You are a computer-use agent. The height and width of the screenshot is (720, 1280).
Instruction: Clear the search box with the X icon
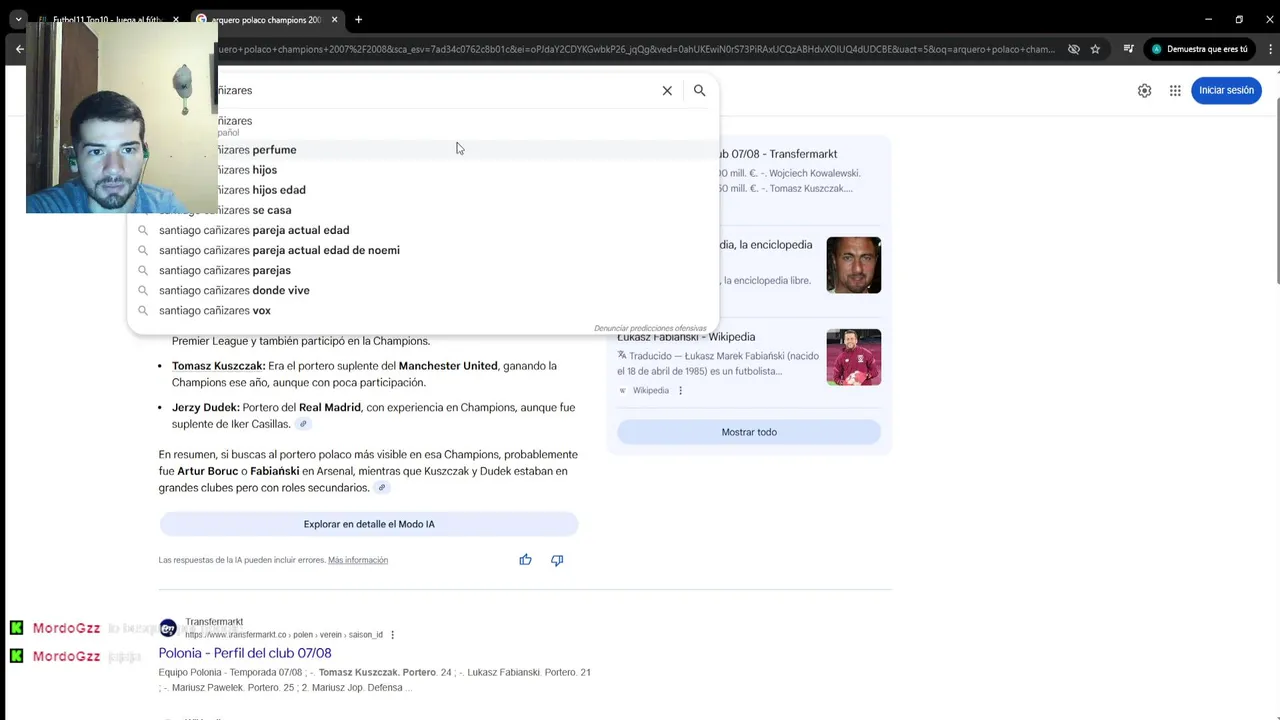click(667, 90)
